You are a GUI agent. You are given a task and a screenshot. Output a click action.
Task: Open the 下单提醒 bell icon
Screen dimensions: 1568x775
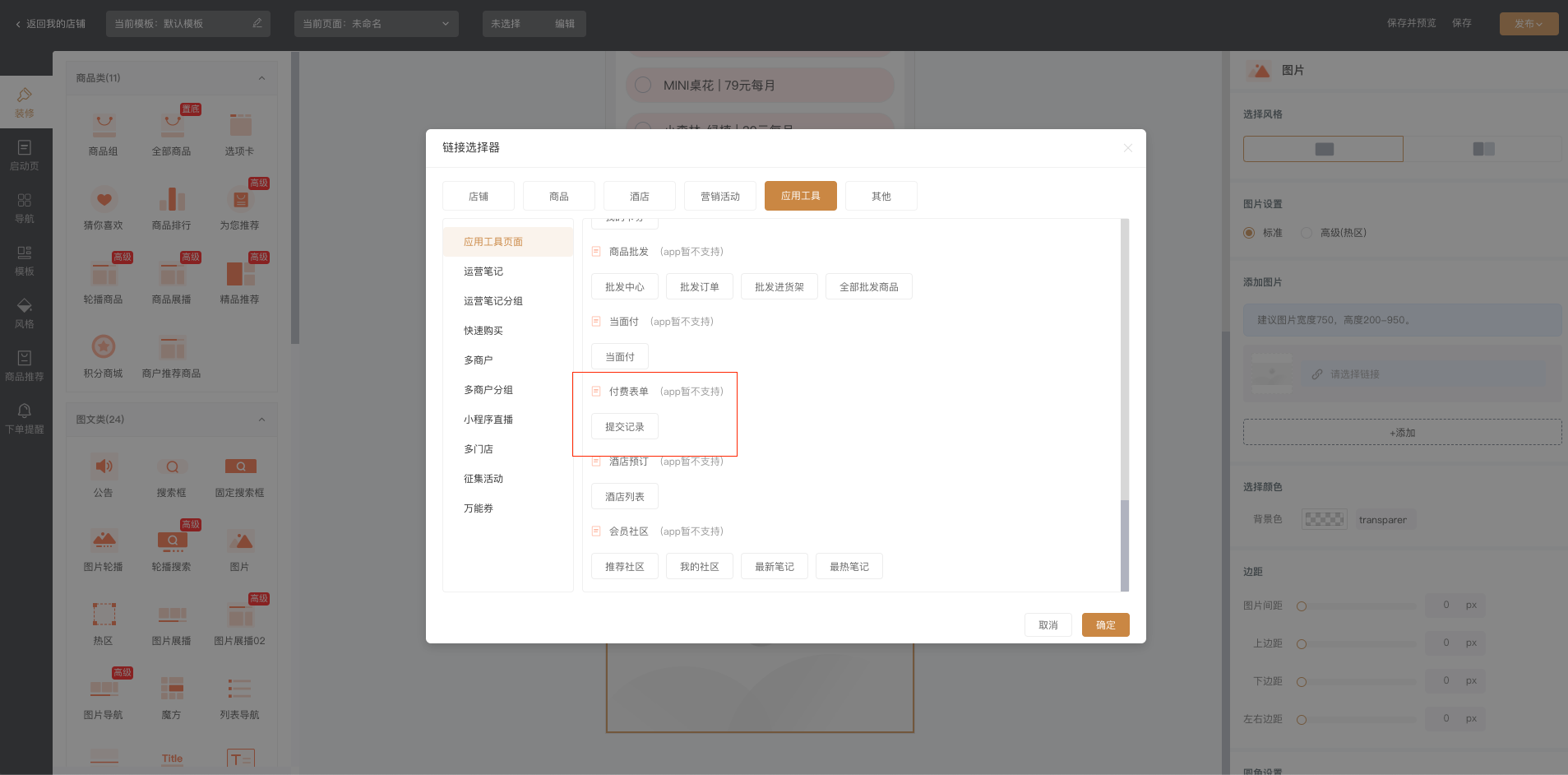coord(25,411)
